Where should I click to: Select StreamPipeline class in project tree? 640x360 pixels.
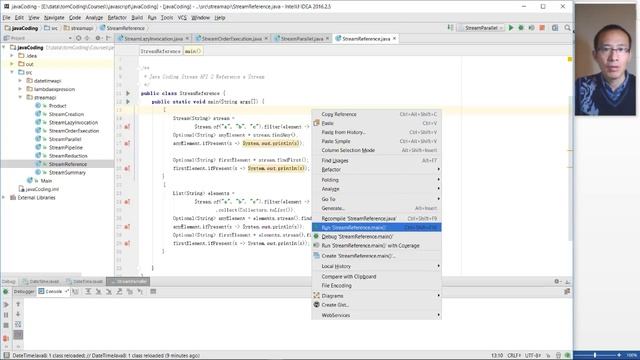coord(65,147)
